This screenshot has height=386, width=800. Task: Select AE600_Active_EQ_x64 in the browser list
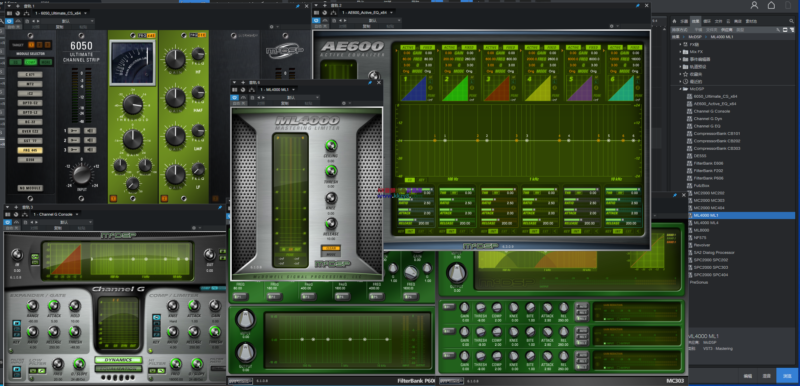pyautogui.click(x=715, y=104)
